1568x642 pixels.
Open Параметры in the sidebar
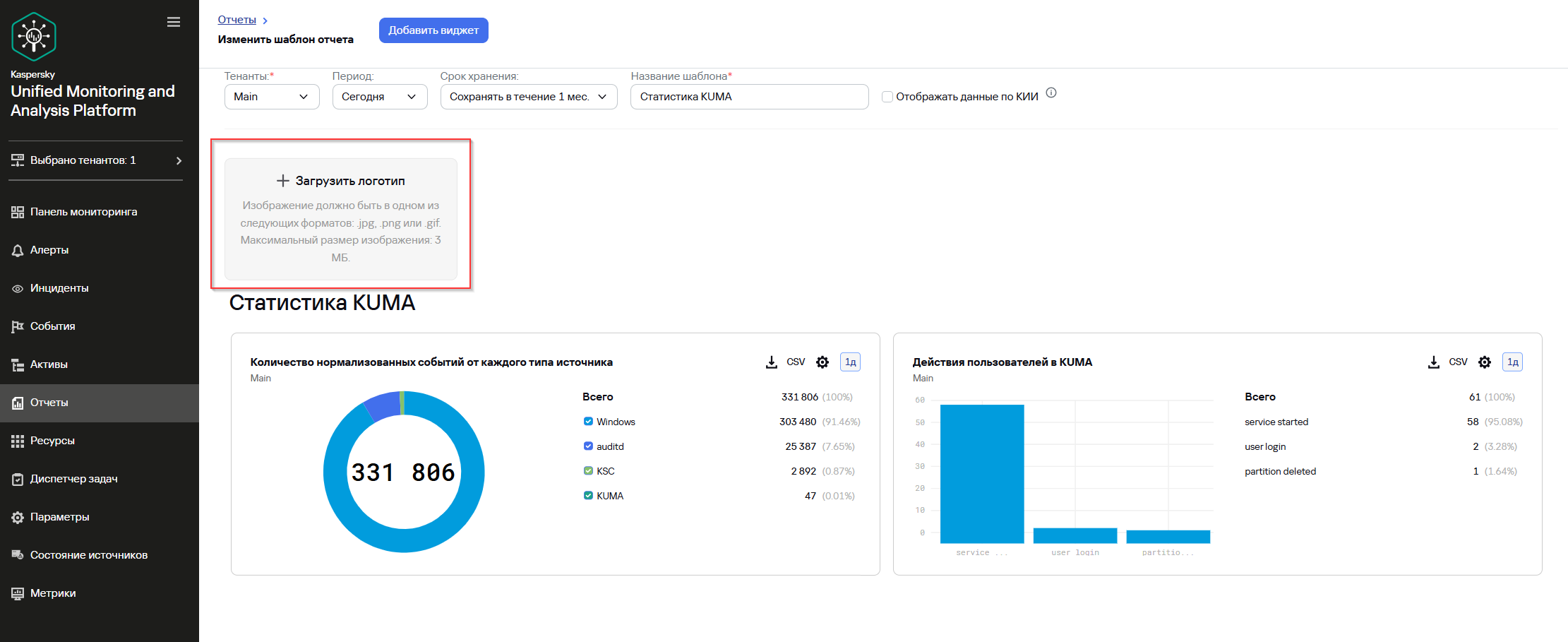point(100,517)
